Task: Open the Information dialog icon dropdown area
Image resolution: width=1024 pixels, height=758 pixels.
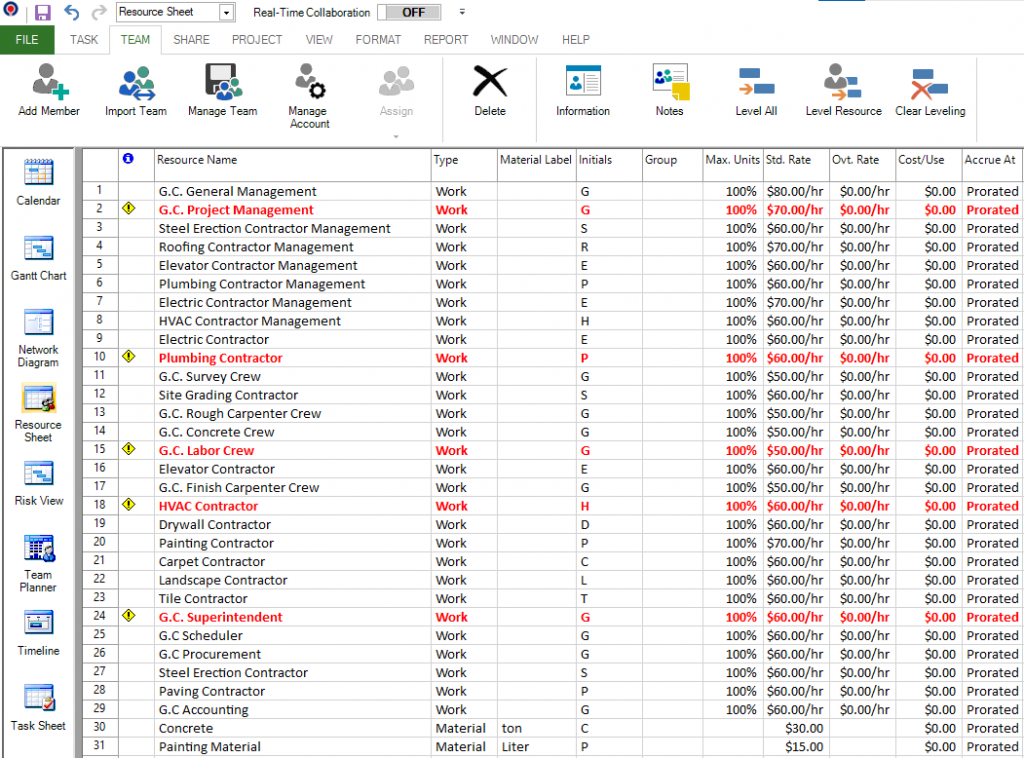Action: click(x=582, y=90)
